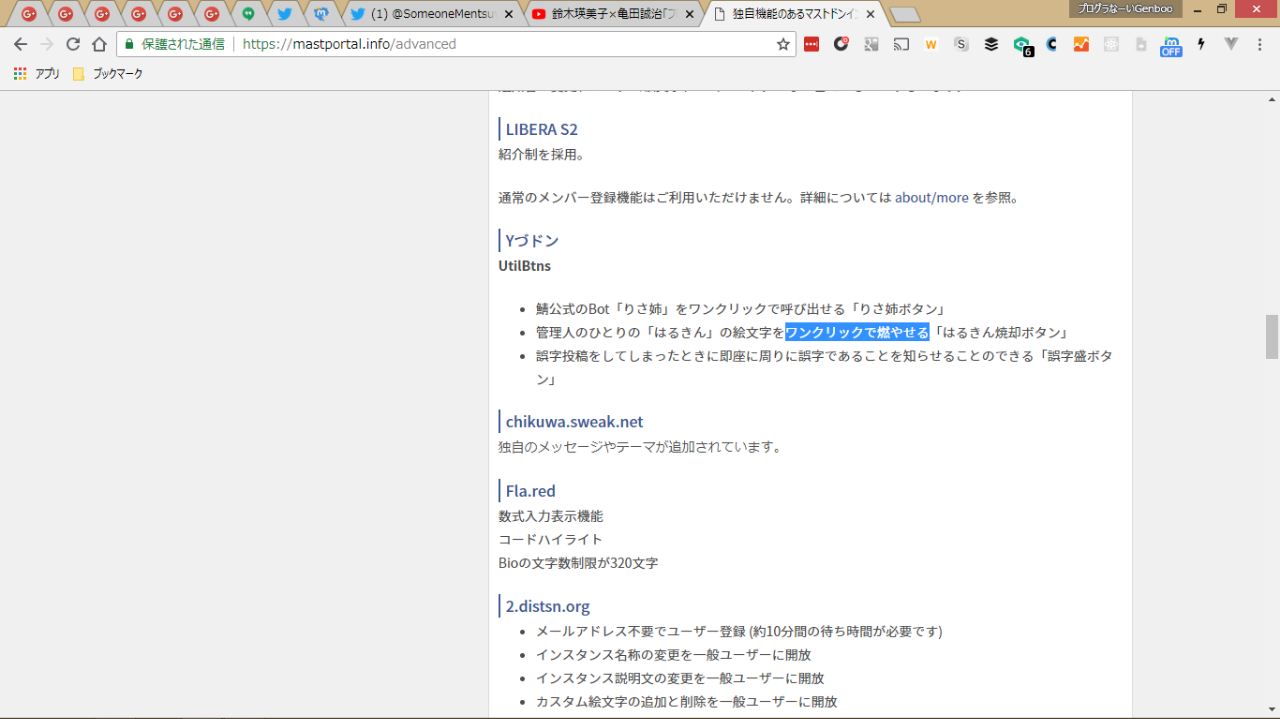Screen dimensions: 1280x719
Task: Click the Cast extension icon
Action: 901,44
